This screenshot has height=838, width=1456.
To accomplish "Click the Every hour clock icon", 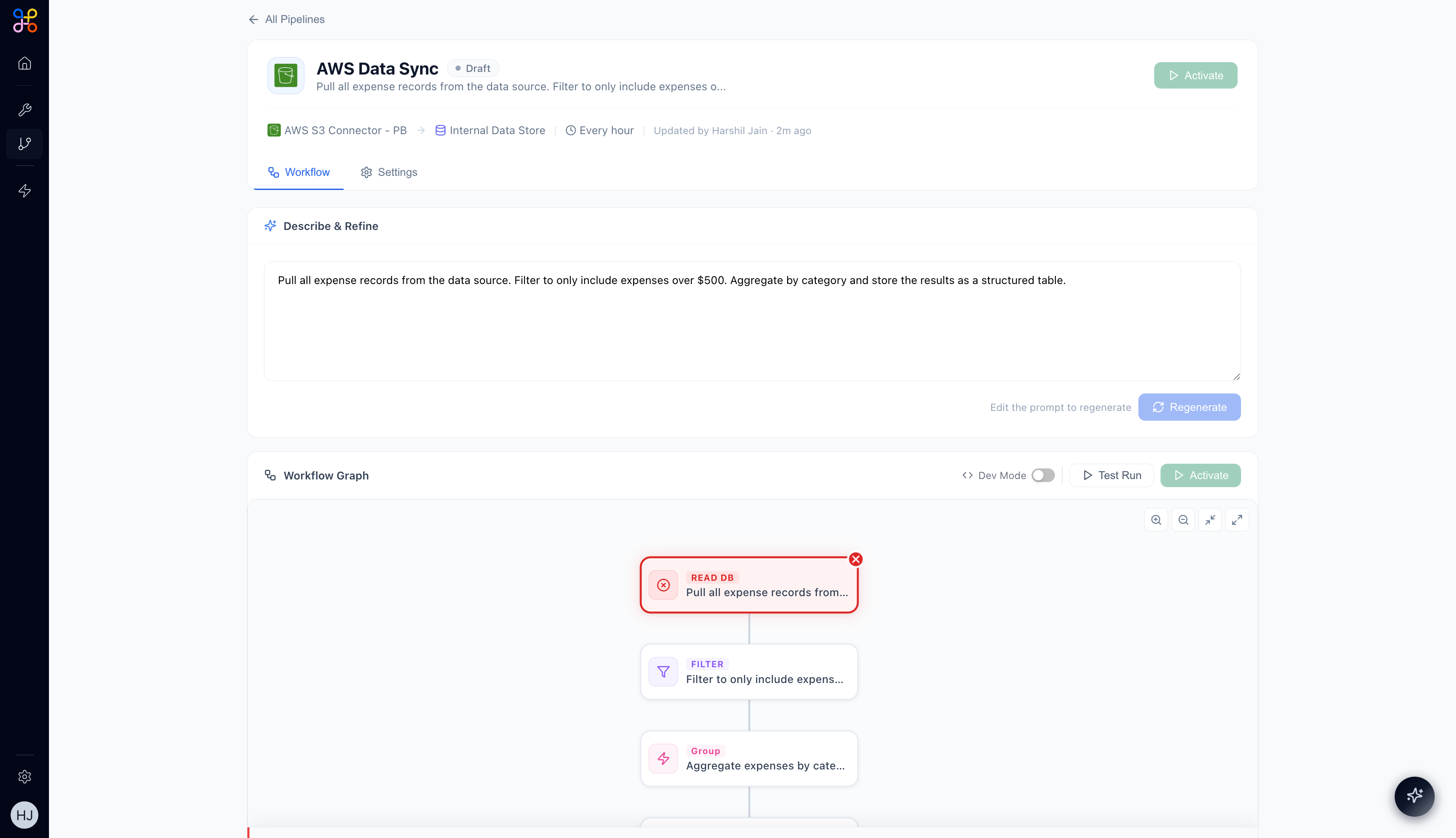I will click(x=570, y=130).
